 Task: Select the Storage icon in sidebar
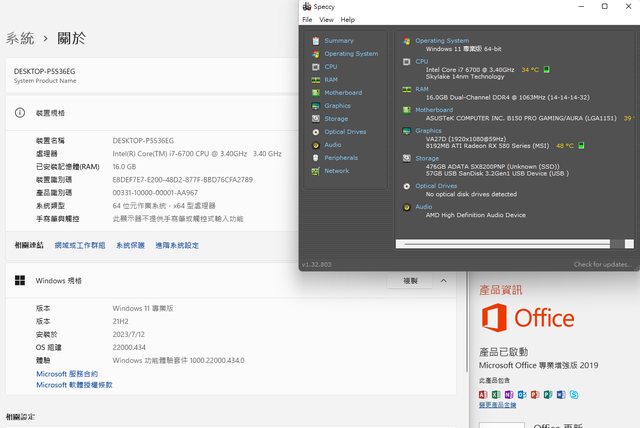(x=317, y=118)
